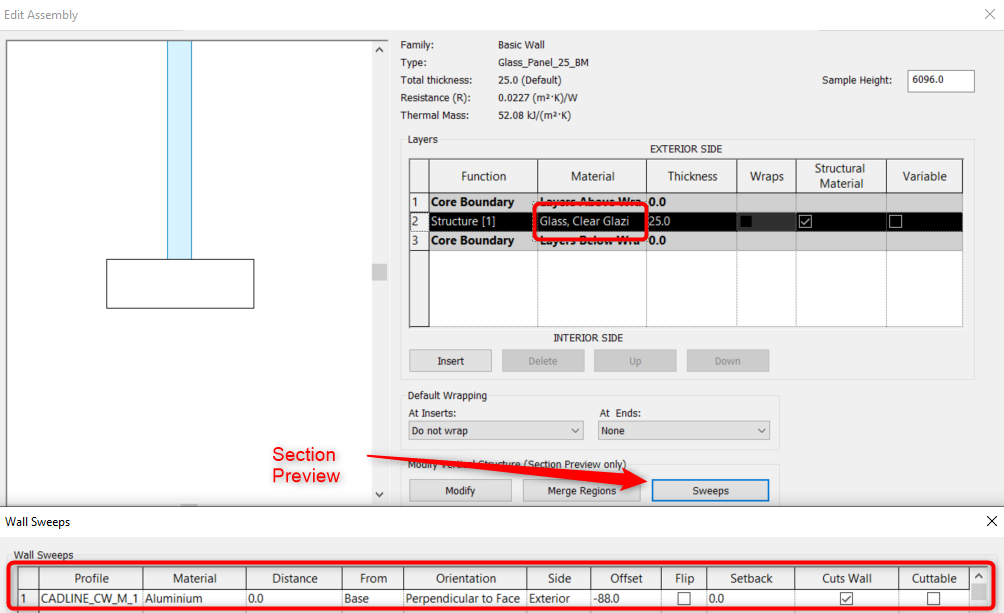This screenshot has width=1004, height=613.
Task: Click the Delete layer button
Action: (543, 360)
